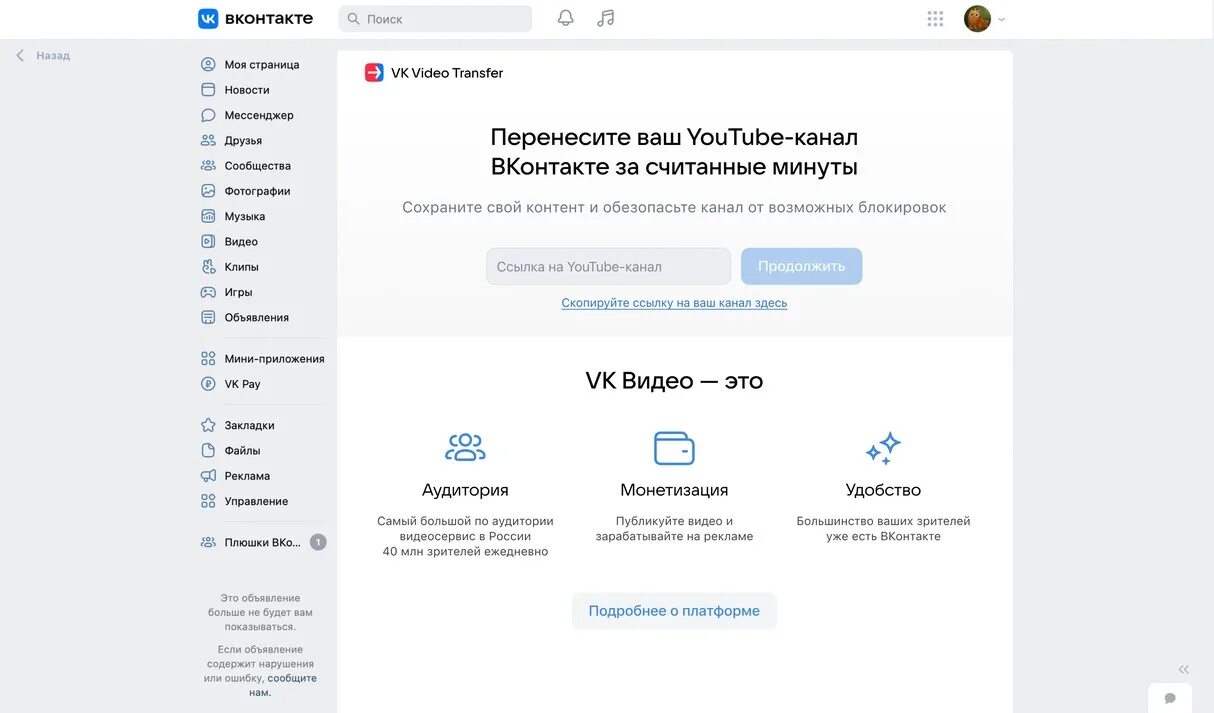The width and height of the screenshot is (1214, 713).
Task: Click the Друзья people icon
Action: pos(208,141)
